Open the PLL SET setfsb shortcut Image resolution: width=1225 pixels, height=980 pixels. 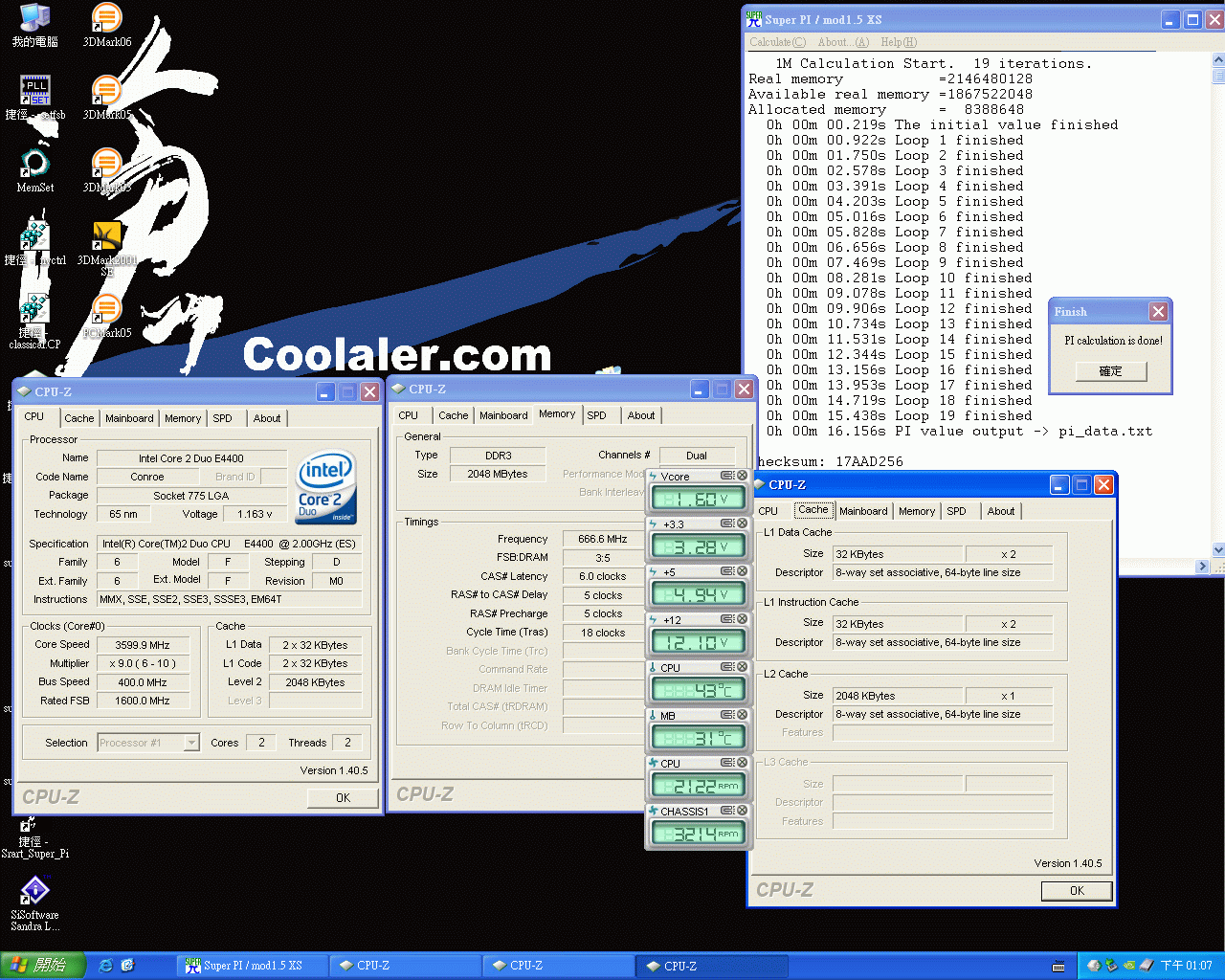tap(35, 98)
